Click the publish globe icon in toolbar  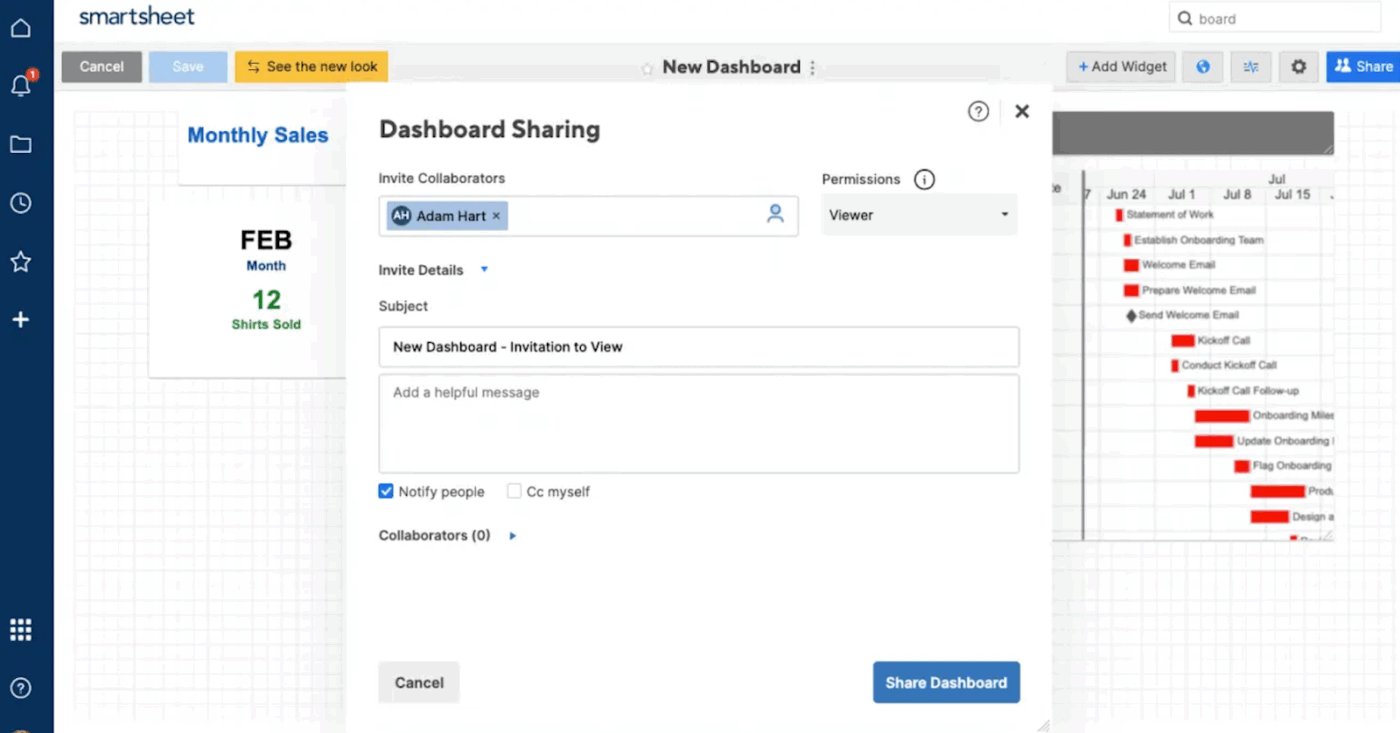coord(1202,66)
